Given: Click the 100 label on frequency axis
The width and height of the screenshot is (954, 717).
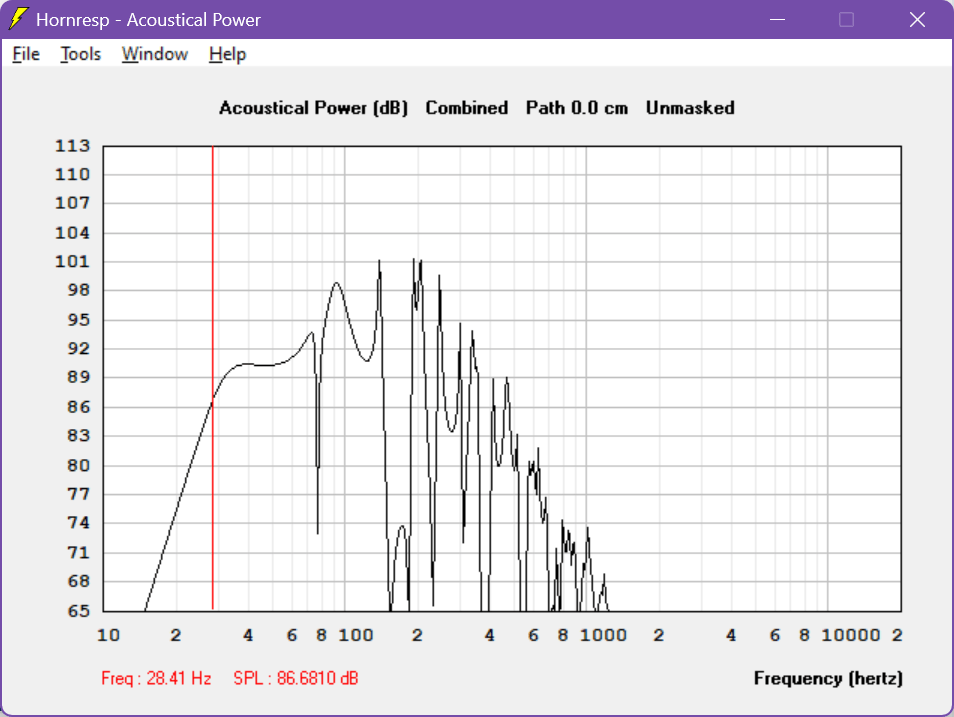Looking at the screenshot, I should coord(356,635).
